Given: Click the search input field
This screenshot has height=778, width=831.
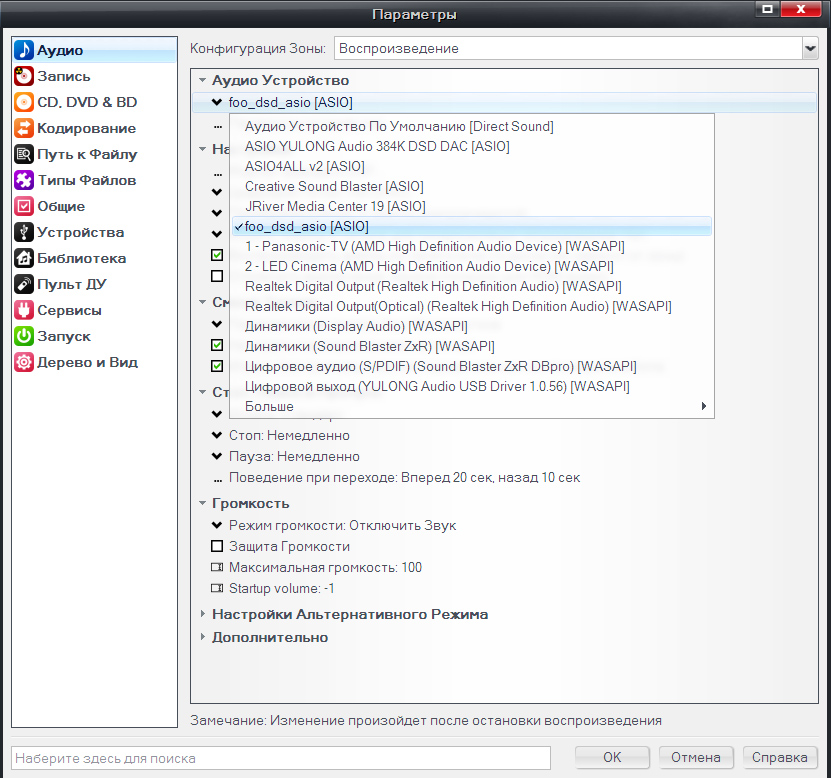Looking at the screenshot, I should click(280, 758).
